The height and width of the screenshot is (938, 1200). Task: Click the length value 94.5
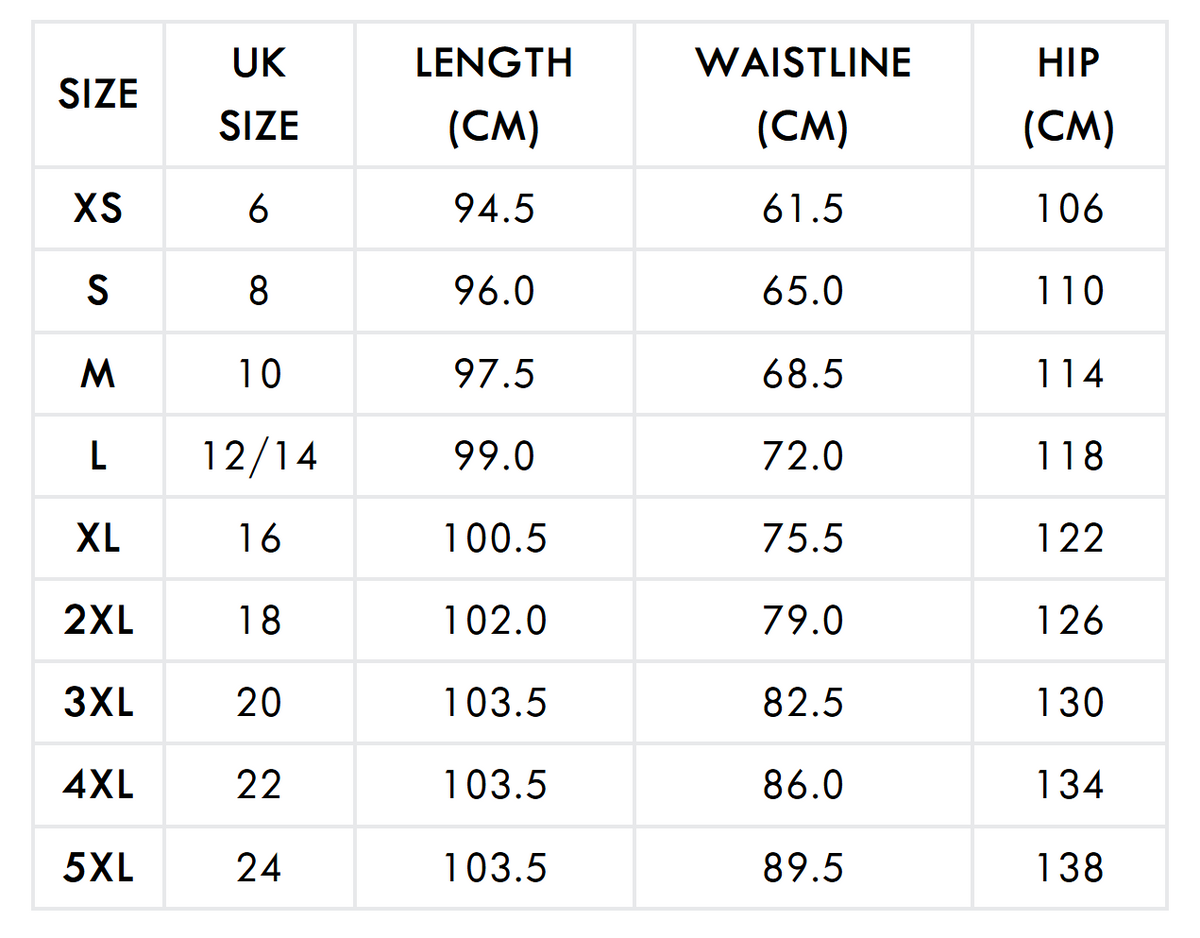(x=494, y=209)
